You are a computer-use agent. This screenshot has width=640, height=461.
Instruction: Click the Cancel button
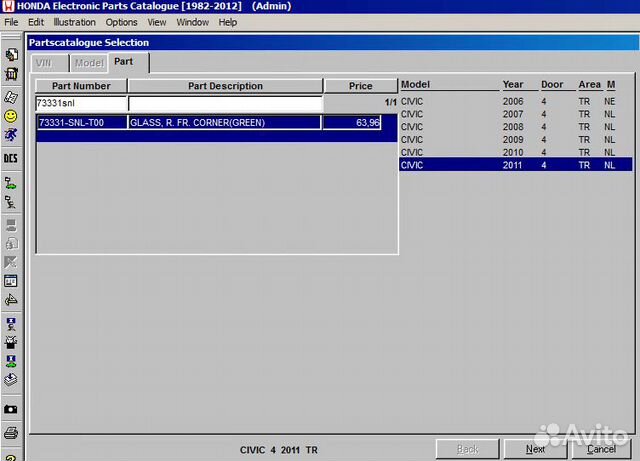pyautogui.click(x=602, y=449)
